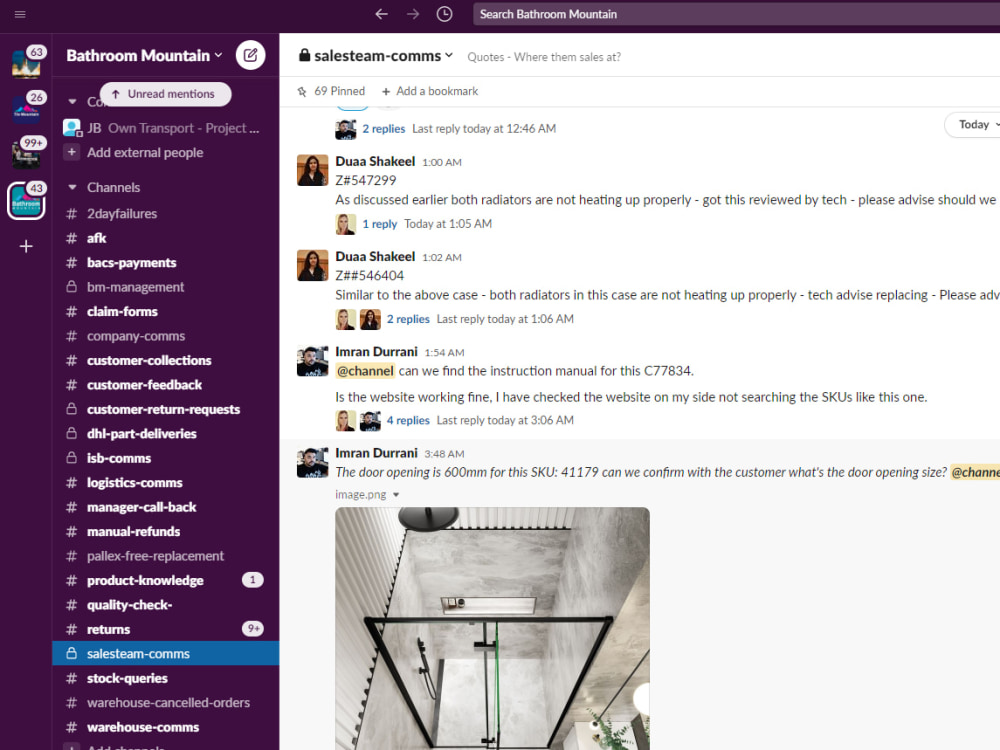Image resolution: width=1000 pixels, height=750 pixels.
Task: Open the salesteam-comms channel name dropdown
Action: [x=448, y=55]
